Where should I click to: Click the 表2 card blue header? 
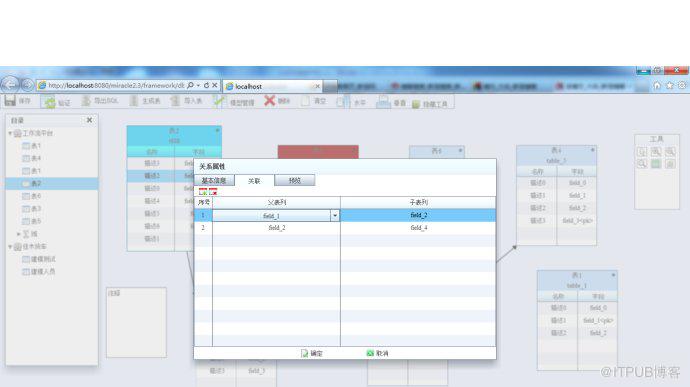point(174,136)
